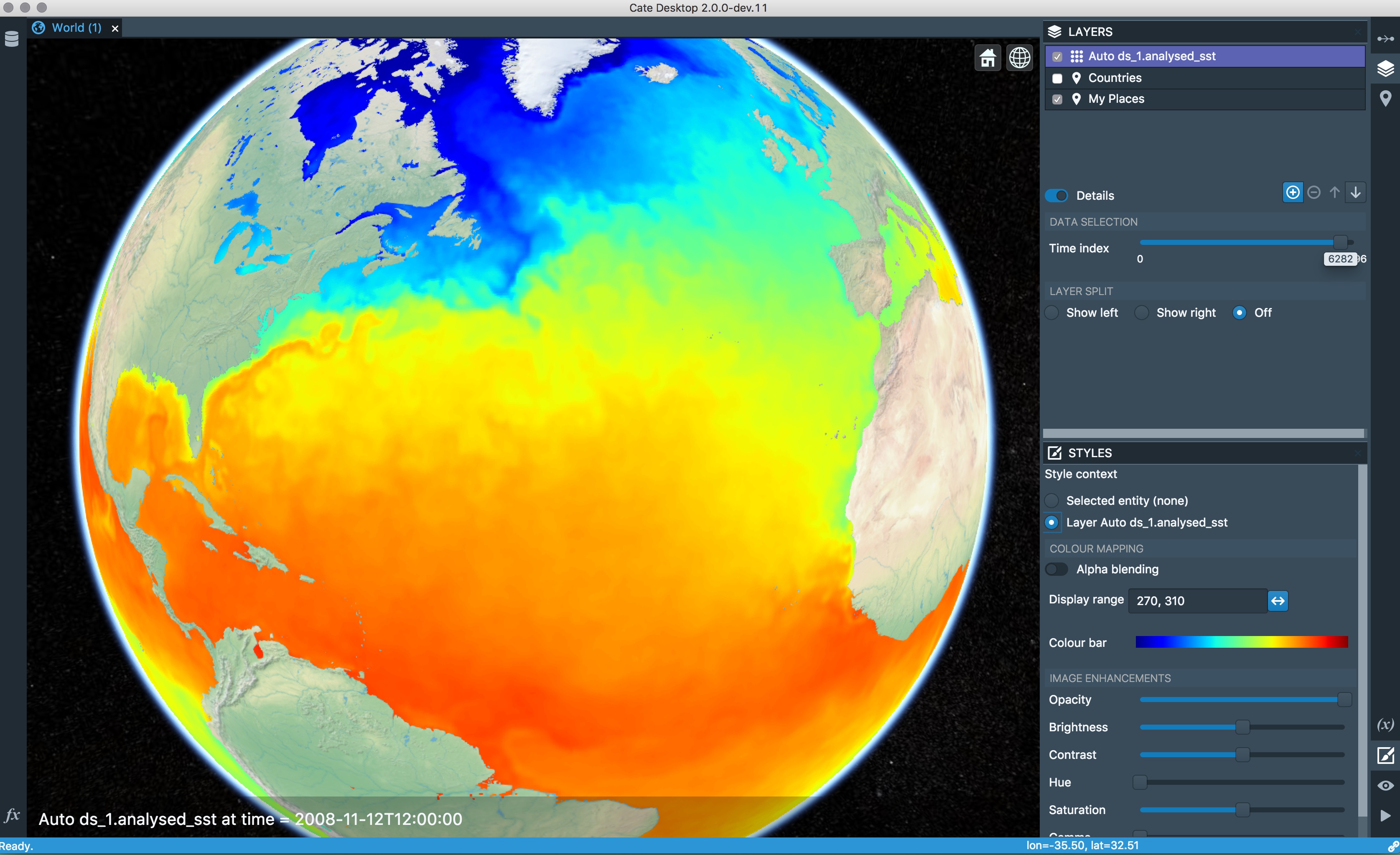The image size is (1400, 855).
Task: Select Show right layer split option
Action: 1141,313
